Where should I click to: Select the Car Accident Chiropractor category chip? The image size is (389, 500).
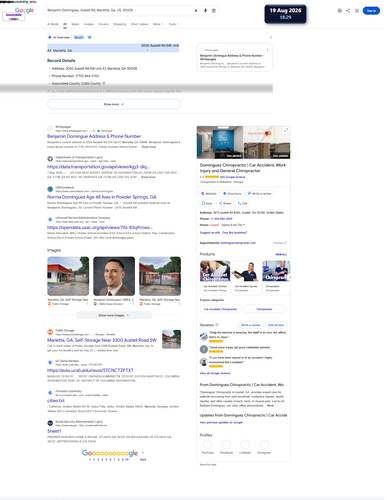coord(220,309)
